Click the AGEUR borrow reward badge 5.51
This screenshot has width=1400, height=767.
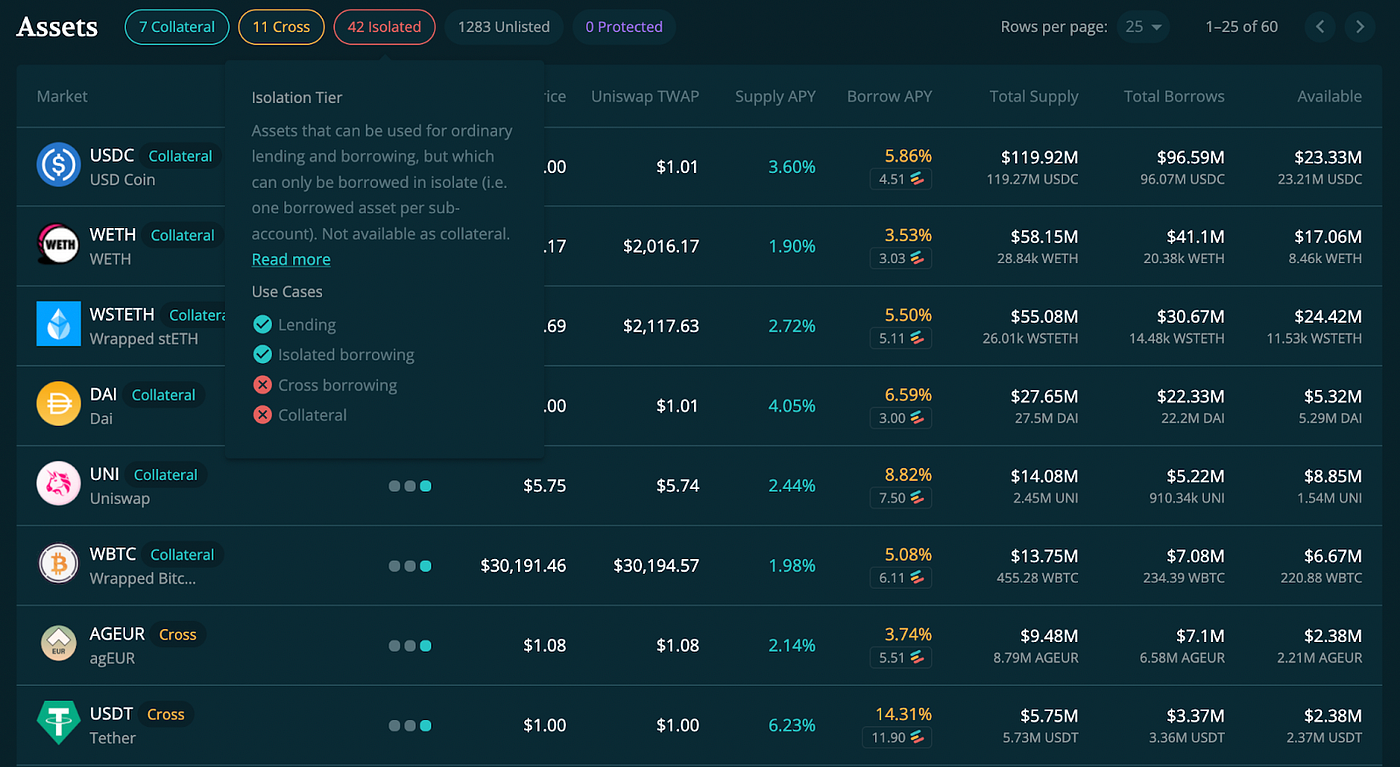point(900,657)
